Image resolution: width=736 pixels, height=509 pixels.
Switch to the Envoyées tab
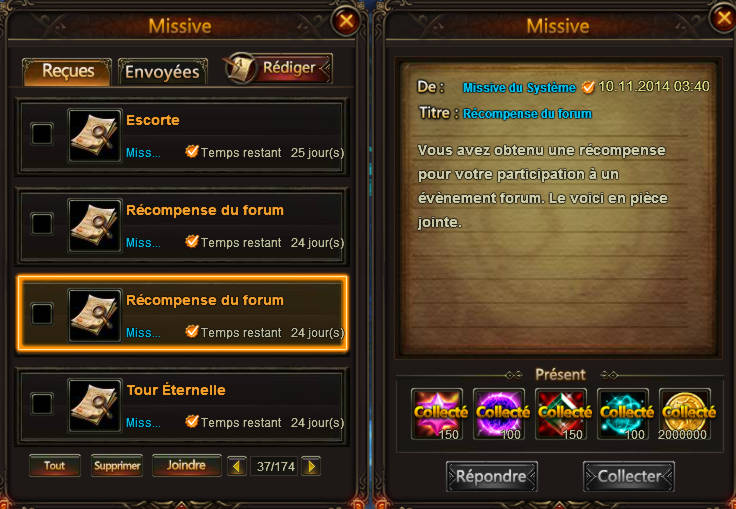tap(162, 72)
